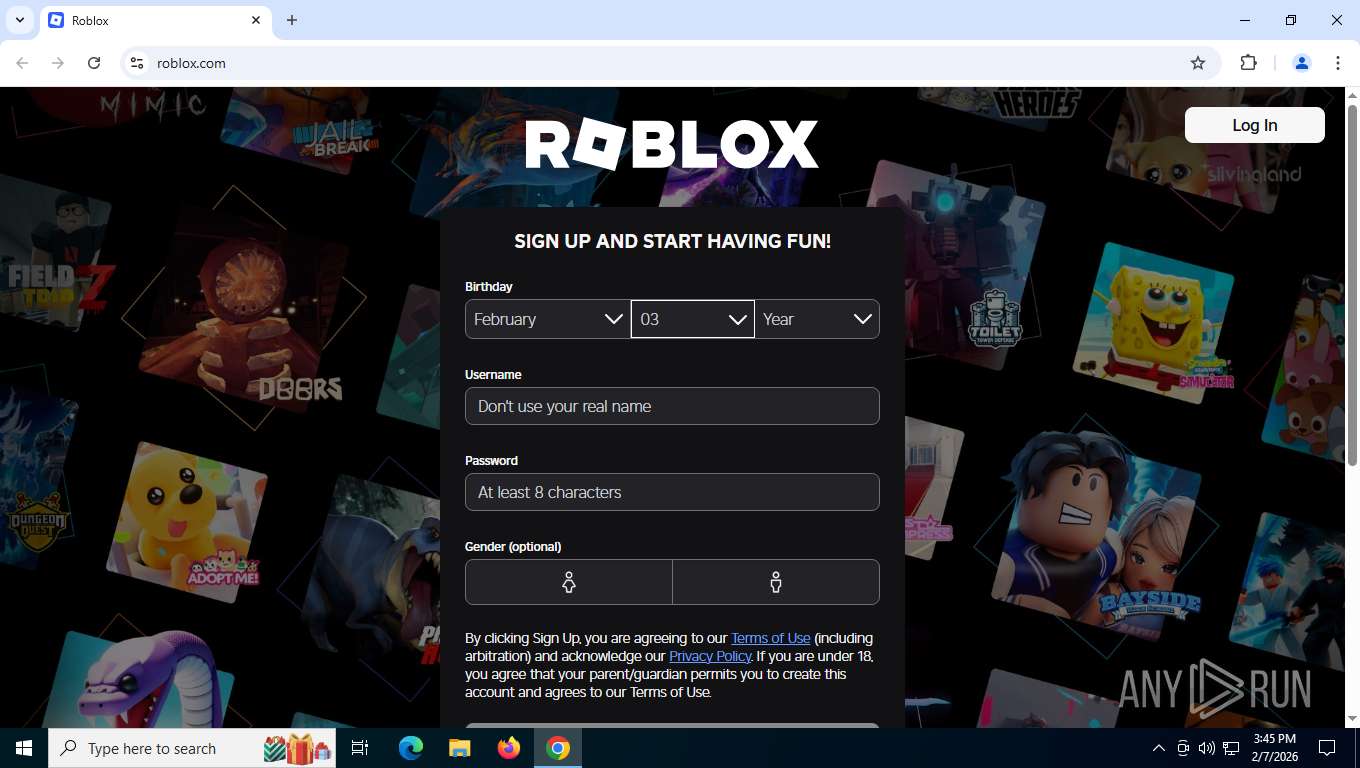Open the notification center icon
1360x768 pixels.
coord(1327,748)
